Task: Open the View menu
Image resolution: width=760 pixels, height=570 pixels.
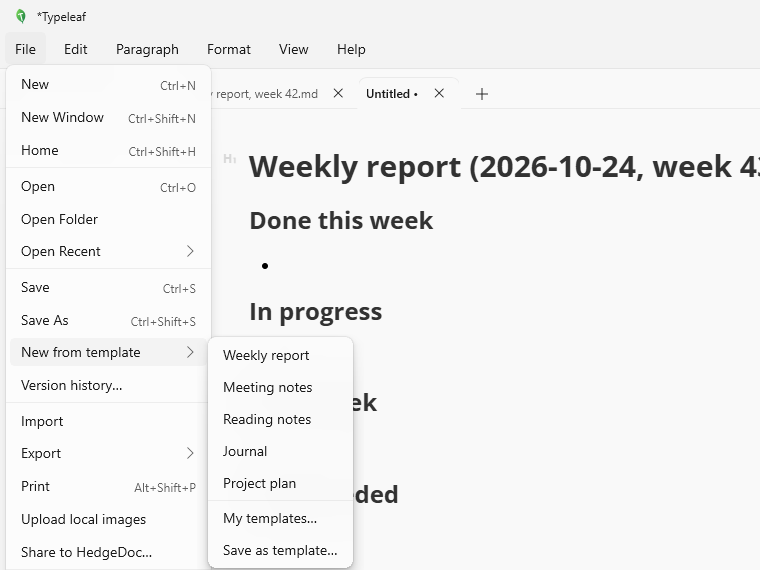Action: click(293, 49)
